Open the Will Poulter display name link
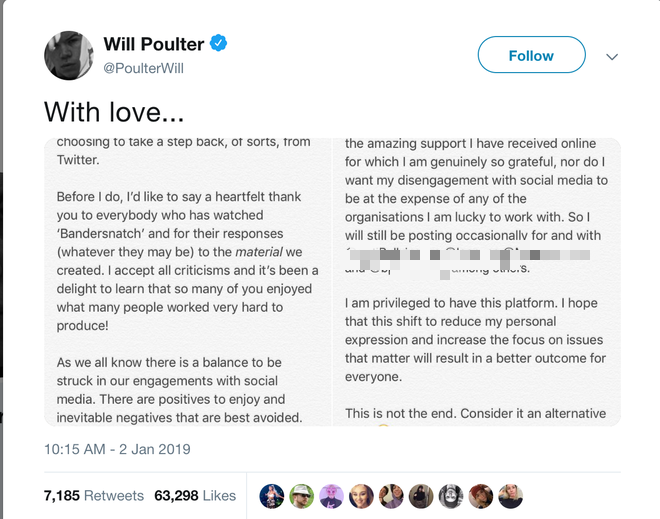The width and height of the screenshot is (660, 519). 154,45
